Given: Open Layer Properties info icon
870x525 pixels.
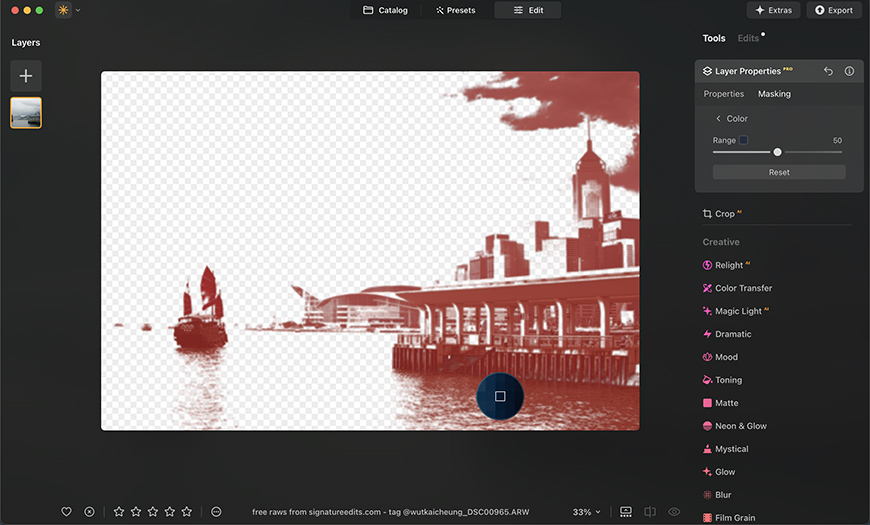Looking at the screenshot, I should coord(849,72).
